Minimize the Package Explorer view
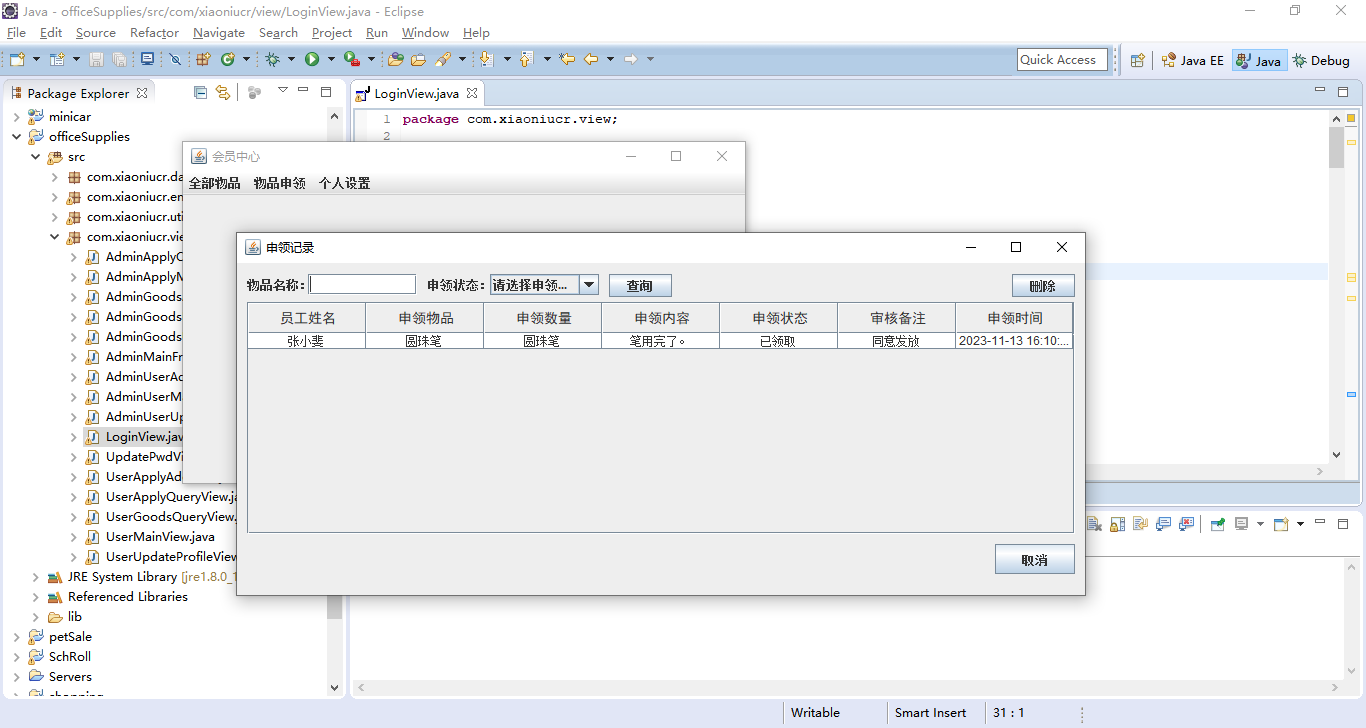 304,91
